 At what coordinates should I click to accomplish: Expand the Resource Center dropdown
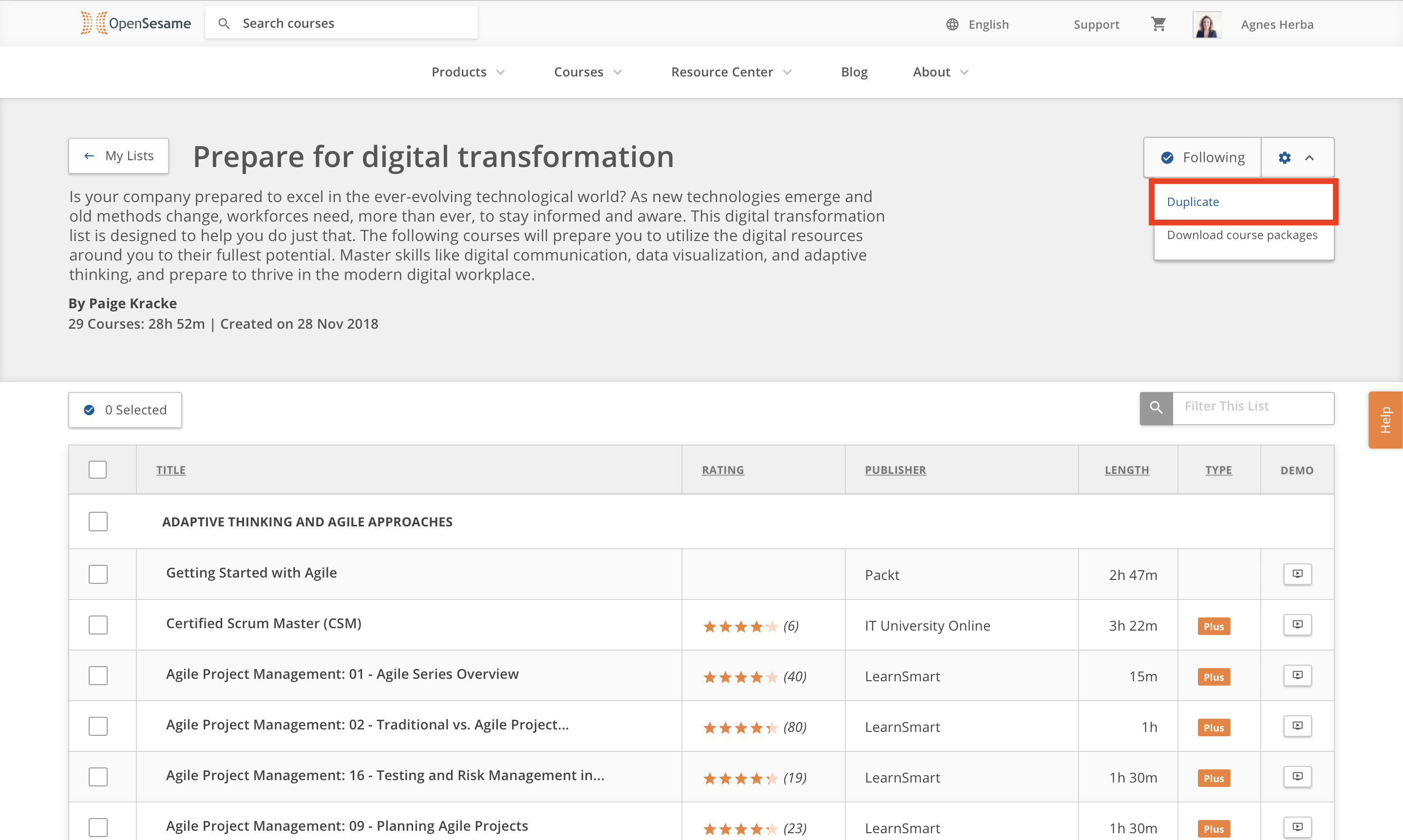(731, 72)
